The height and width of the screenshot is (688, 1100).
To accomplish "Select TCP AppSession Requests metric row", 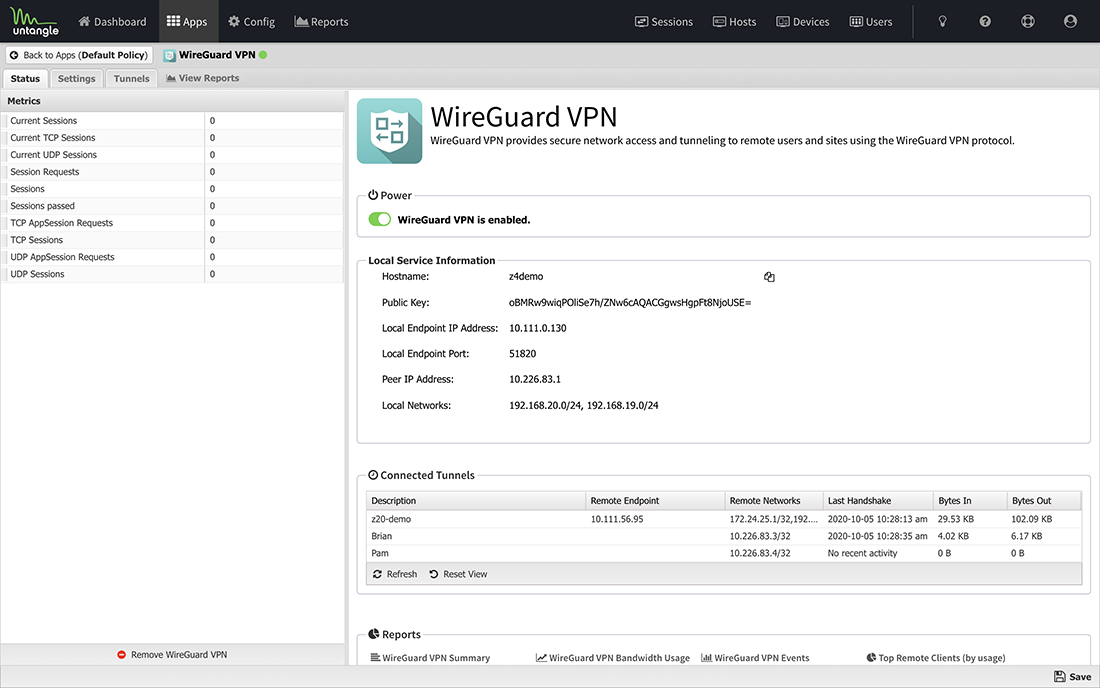I will tap(173, 223).
